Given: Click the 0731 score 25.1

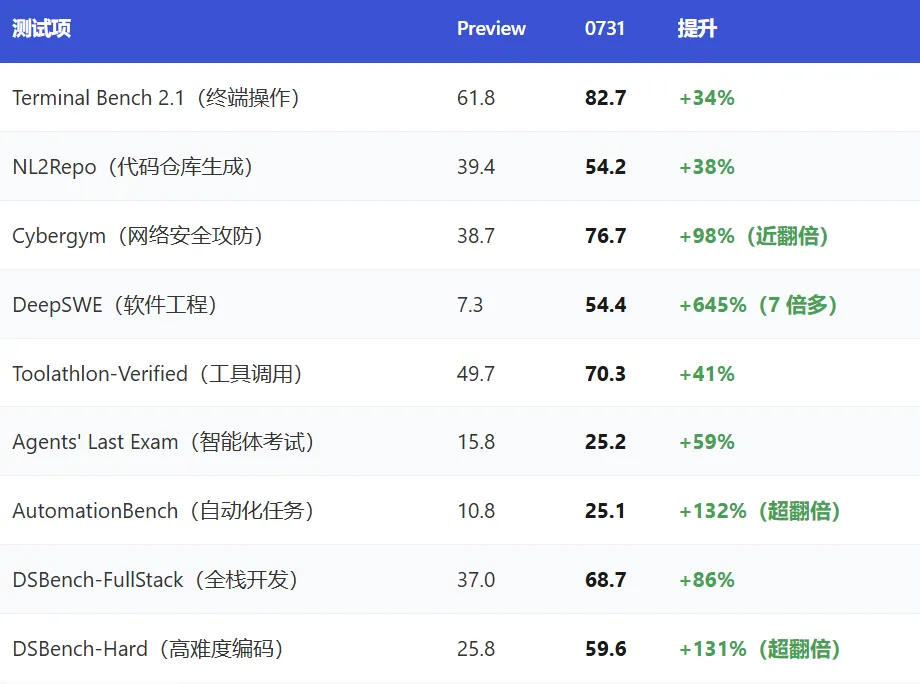Looking at the screenshot, I should click(605, 511).
